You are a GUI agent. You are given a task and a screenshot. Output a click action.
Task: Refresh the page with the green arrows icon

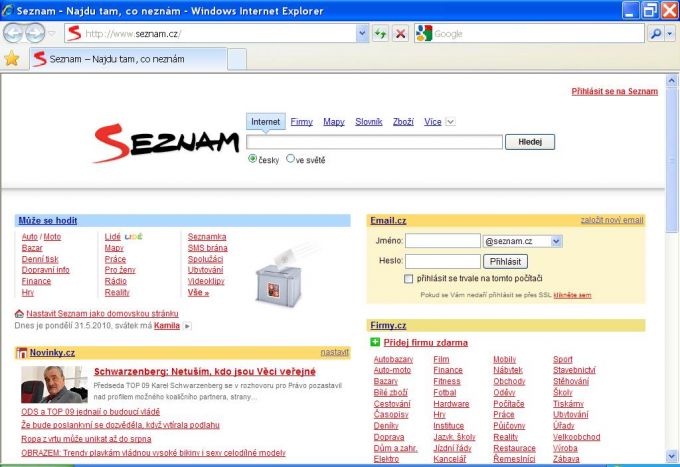(x=380, y=33)
